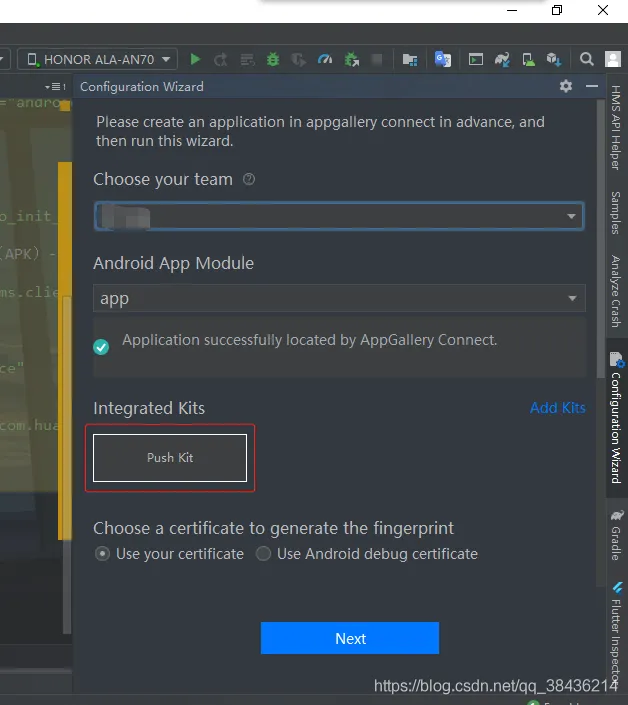628x705 pixels.
Task: Select the Push Kit tile
Action: point(170,458)
